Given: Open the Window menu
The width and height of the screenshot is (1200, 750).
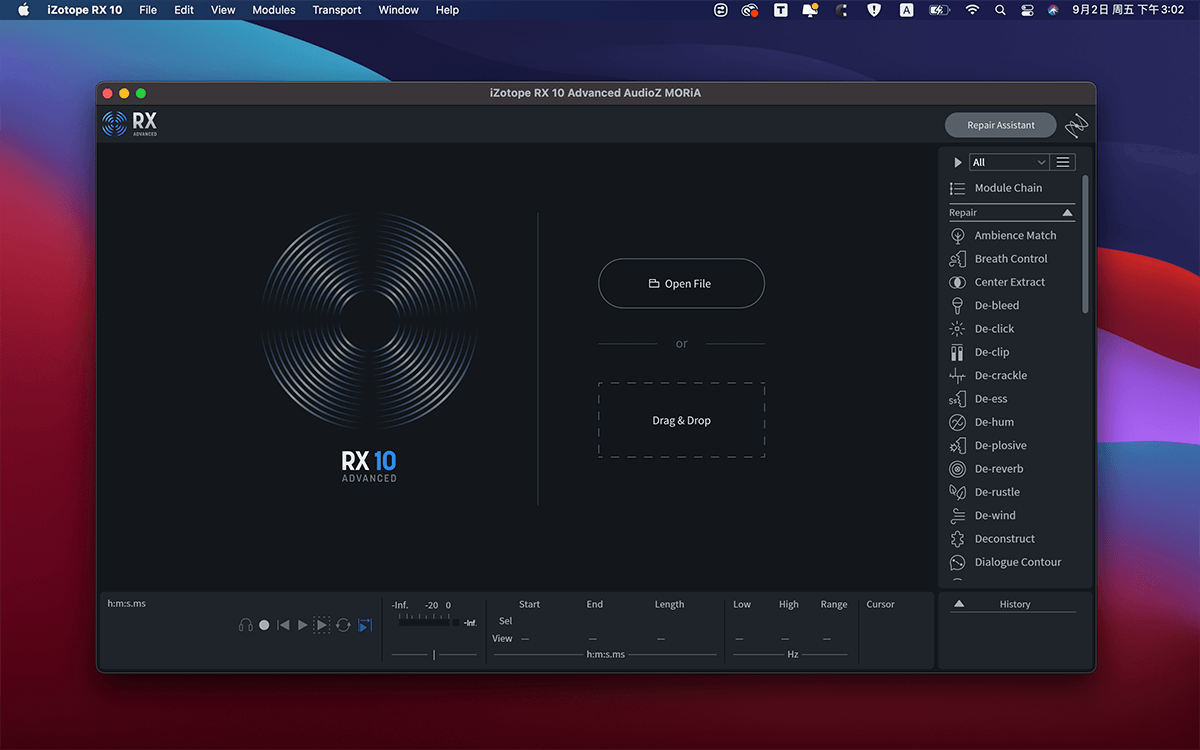Looking at the screenshot, I should coord(399,10).
